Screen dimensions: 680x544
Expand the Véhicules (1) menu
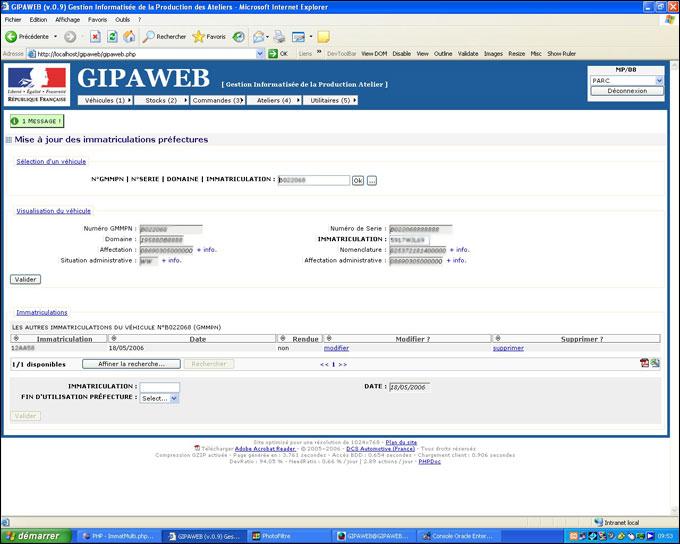pyautogui.click(x=105, y=100)
